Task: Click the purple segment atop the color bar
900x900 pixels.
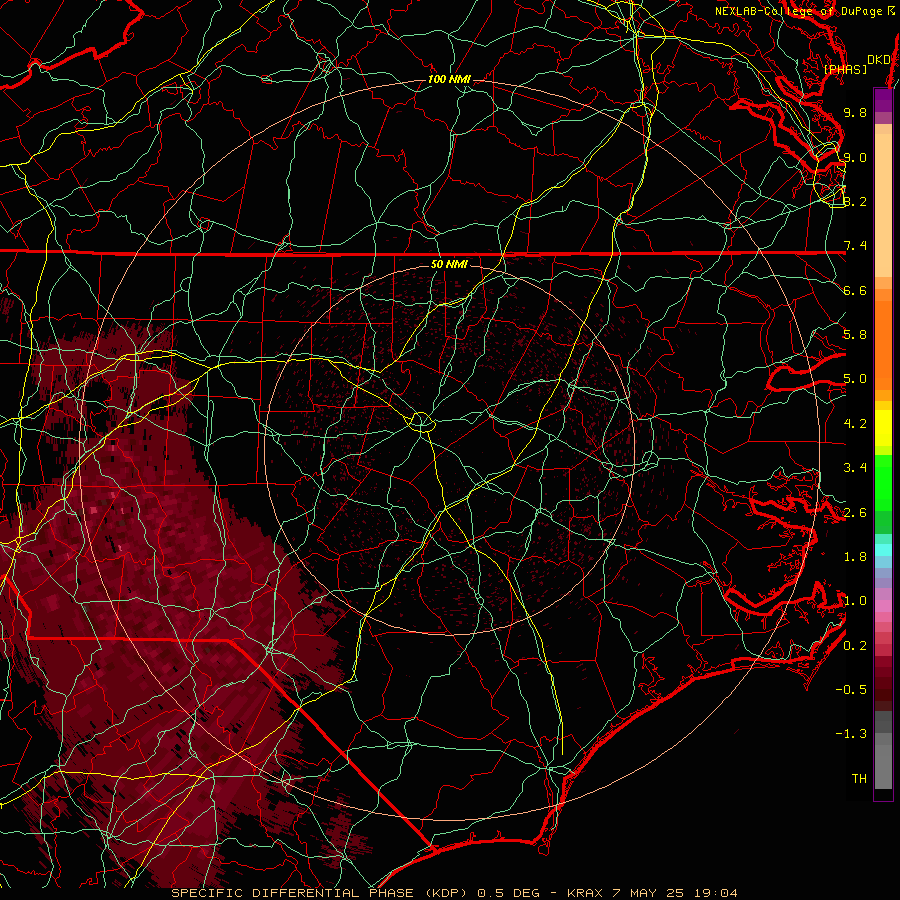Action: pyautogui.click(x=883, y=100)
